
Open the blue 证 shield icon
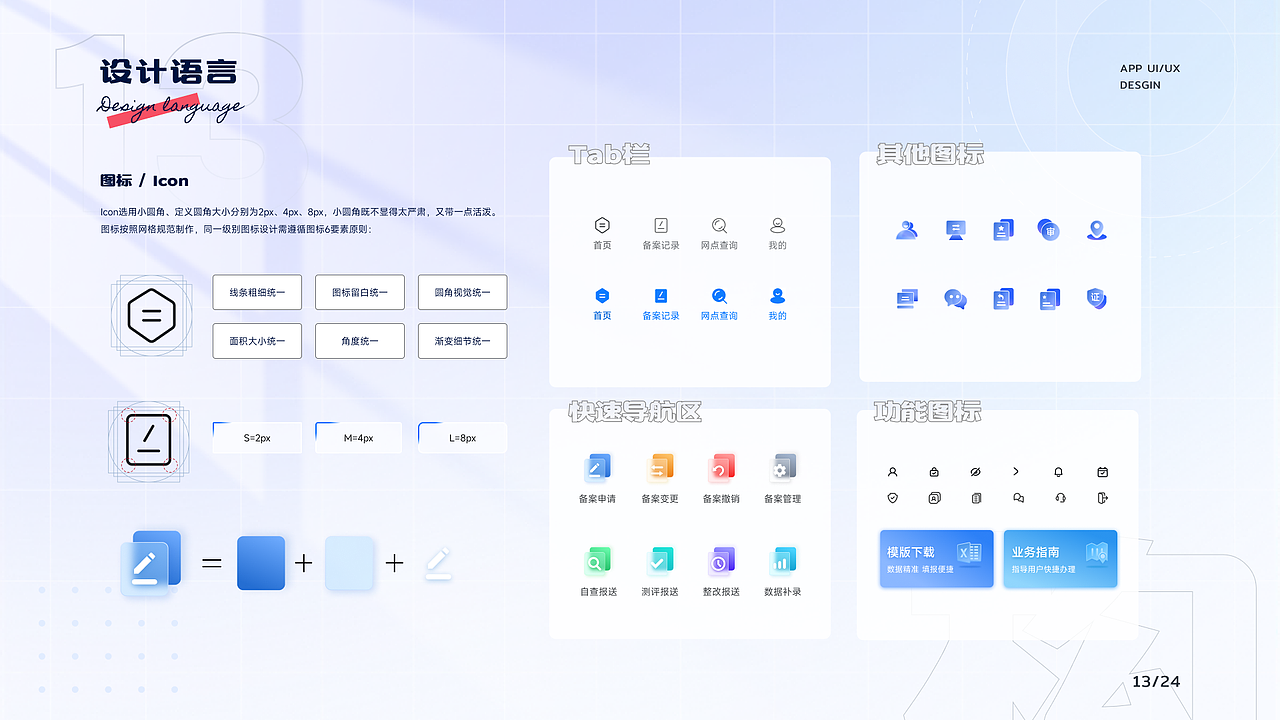[x=1097, y=298]
